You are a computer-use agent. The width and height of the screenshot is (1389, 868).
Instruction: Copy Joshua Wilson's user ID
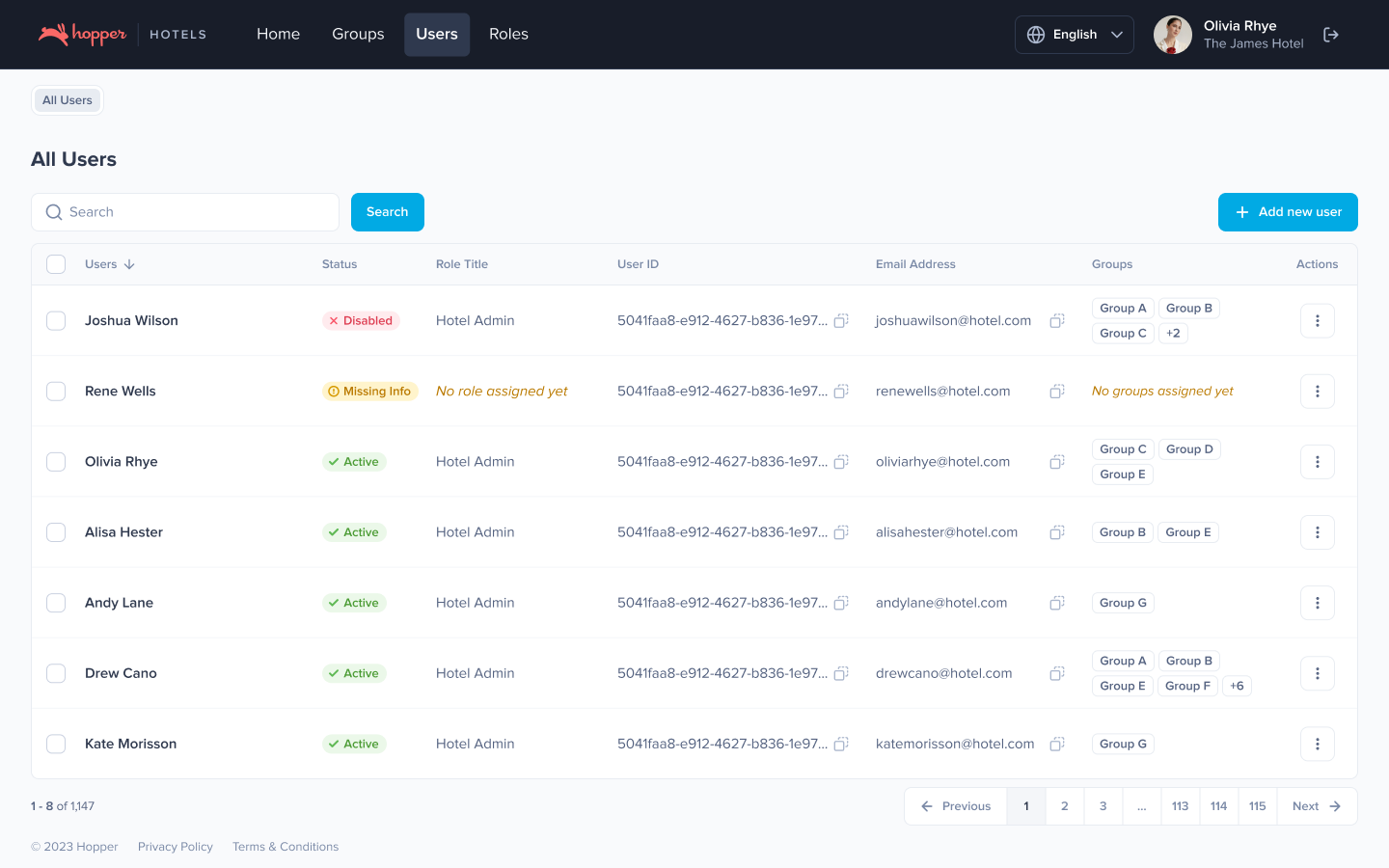(x=841, y=321)
